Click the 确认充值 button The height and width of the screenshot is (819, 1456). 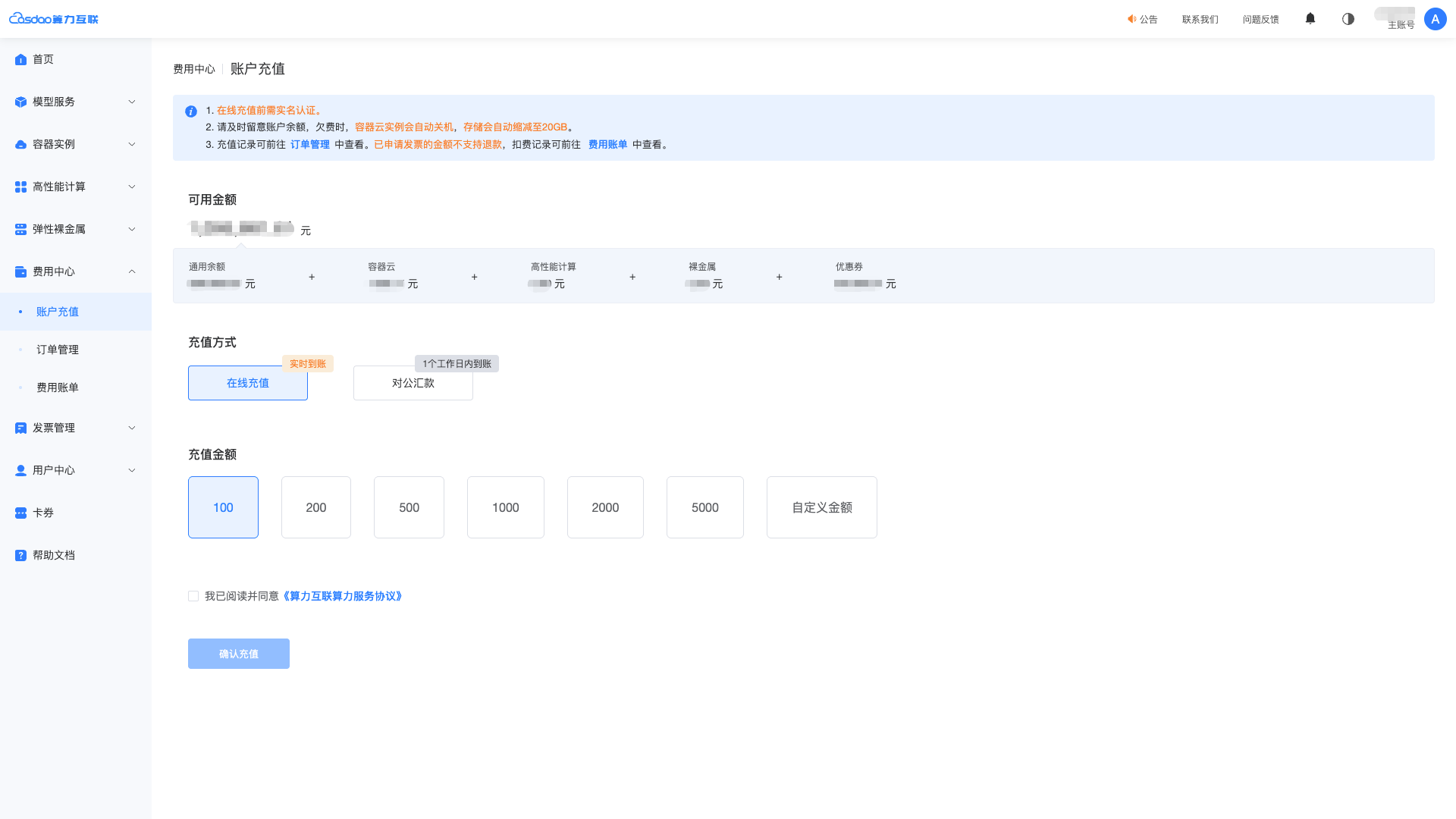pyautogui.click(x=239, y=654)
